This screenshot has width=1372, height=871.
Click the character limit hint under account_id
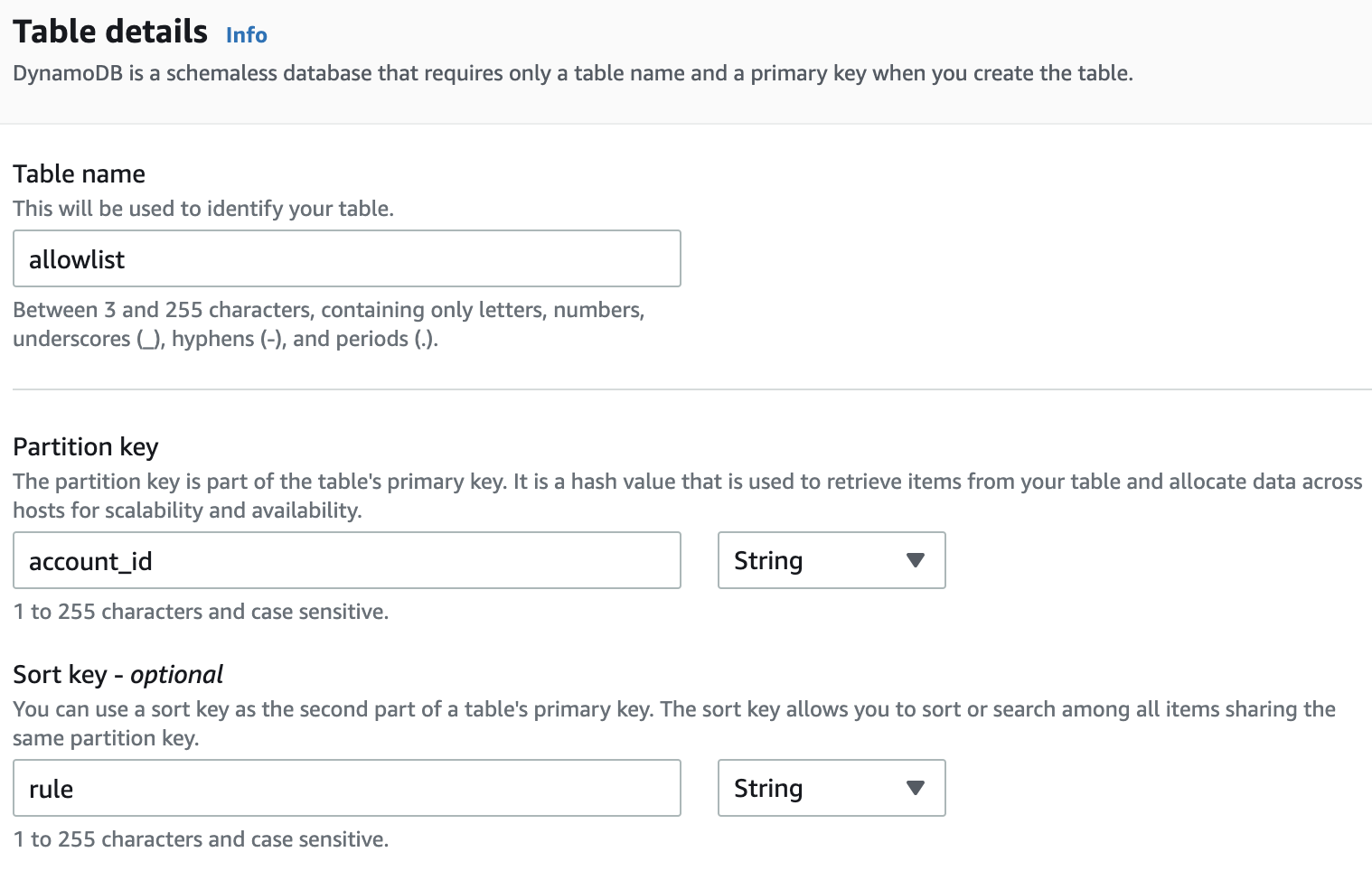pyautogui.click(x=201, y=612)
